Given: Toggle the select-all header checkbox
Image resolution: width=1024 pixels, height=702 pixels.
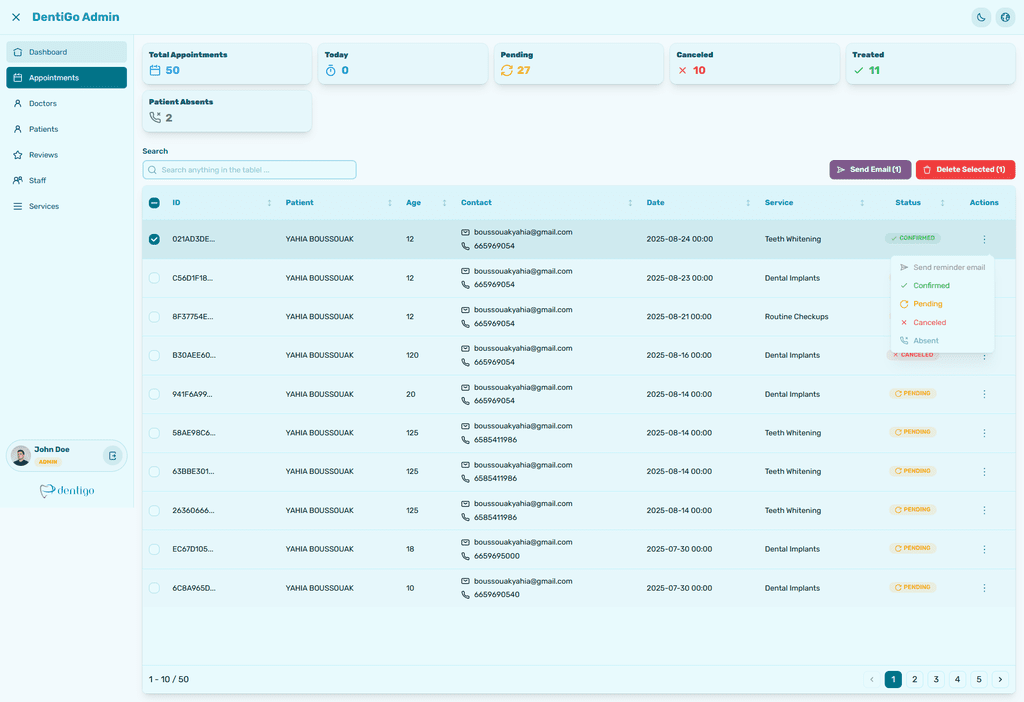Looking at the screenshot, I should tap(154, 203).
